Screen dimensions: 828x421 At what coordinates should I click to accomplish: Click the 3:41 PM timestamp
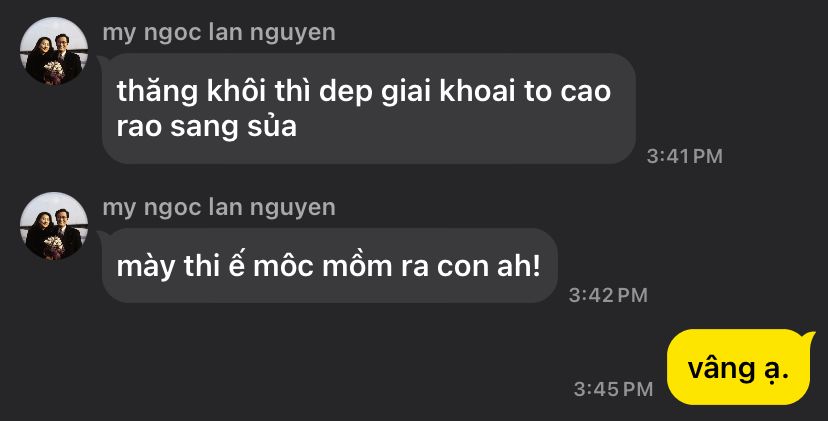[x=684, y=156]
